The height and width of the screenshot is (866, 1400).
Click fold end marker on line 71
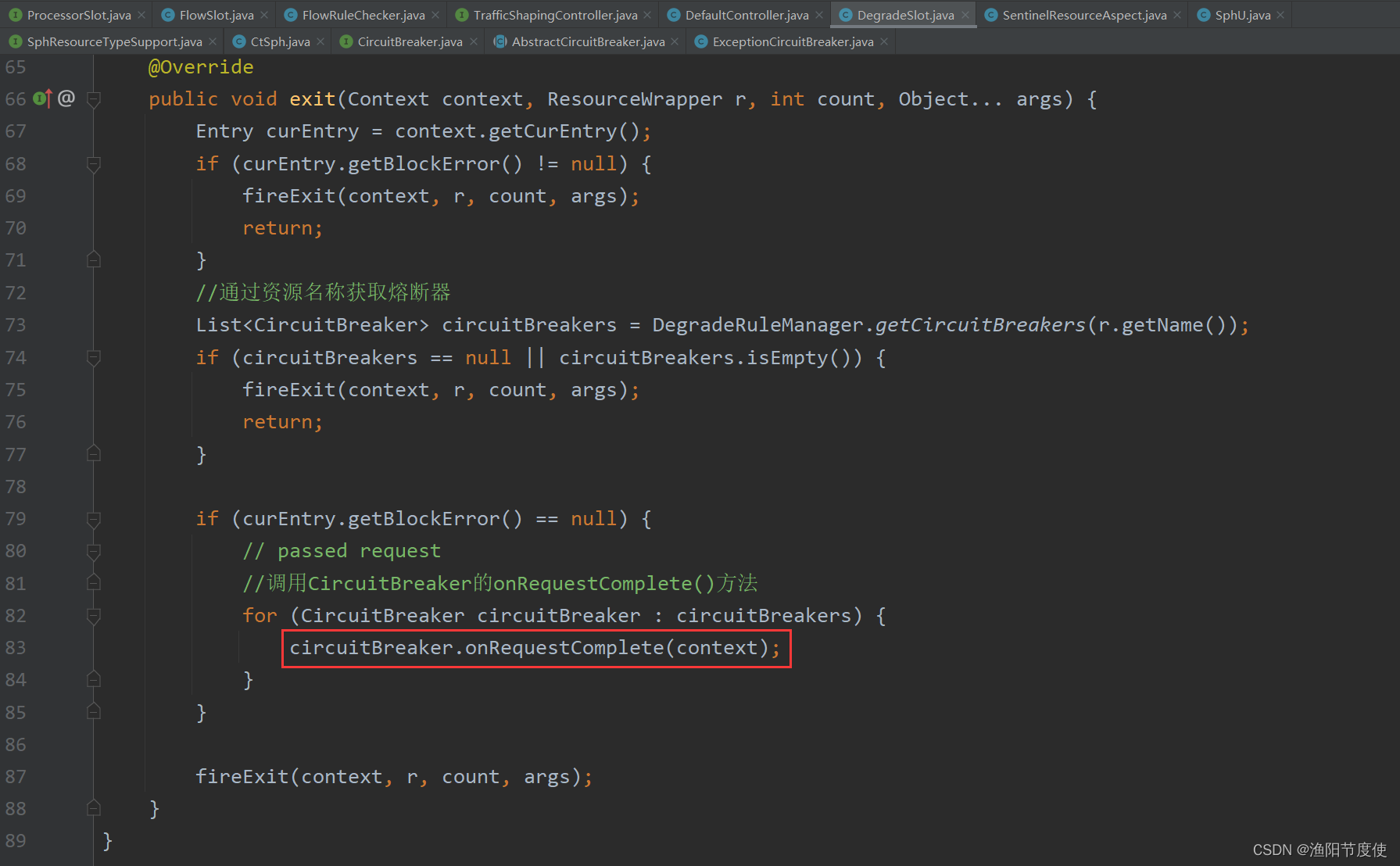(x=94, y=260)
